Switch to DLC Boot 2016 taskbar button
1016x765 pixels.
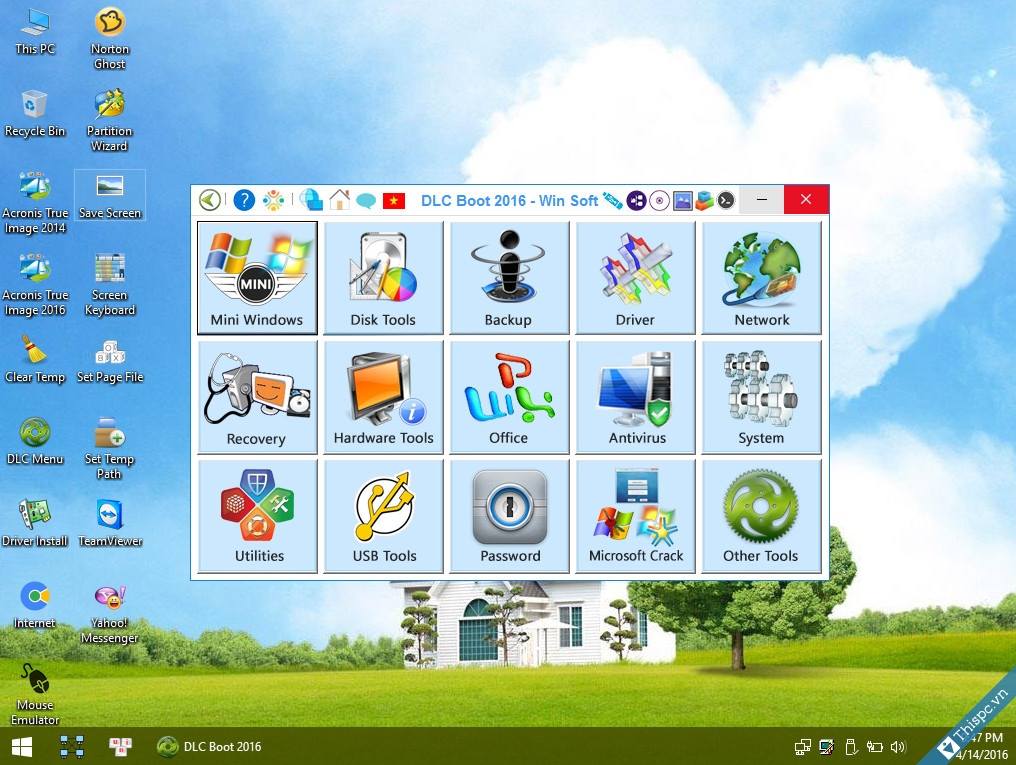point(209,747)
